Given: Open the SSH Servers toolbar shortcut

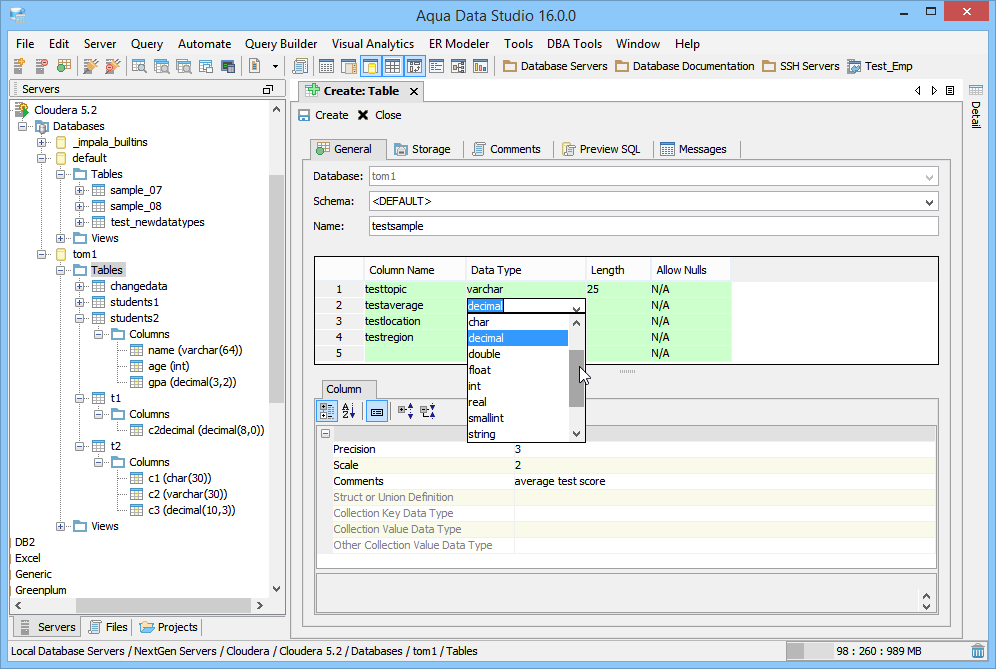Looking at the screenshot, I should 800,66.
